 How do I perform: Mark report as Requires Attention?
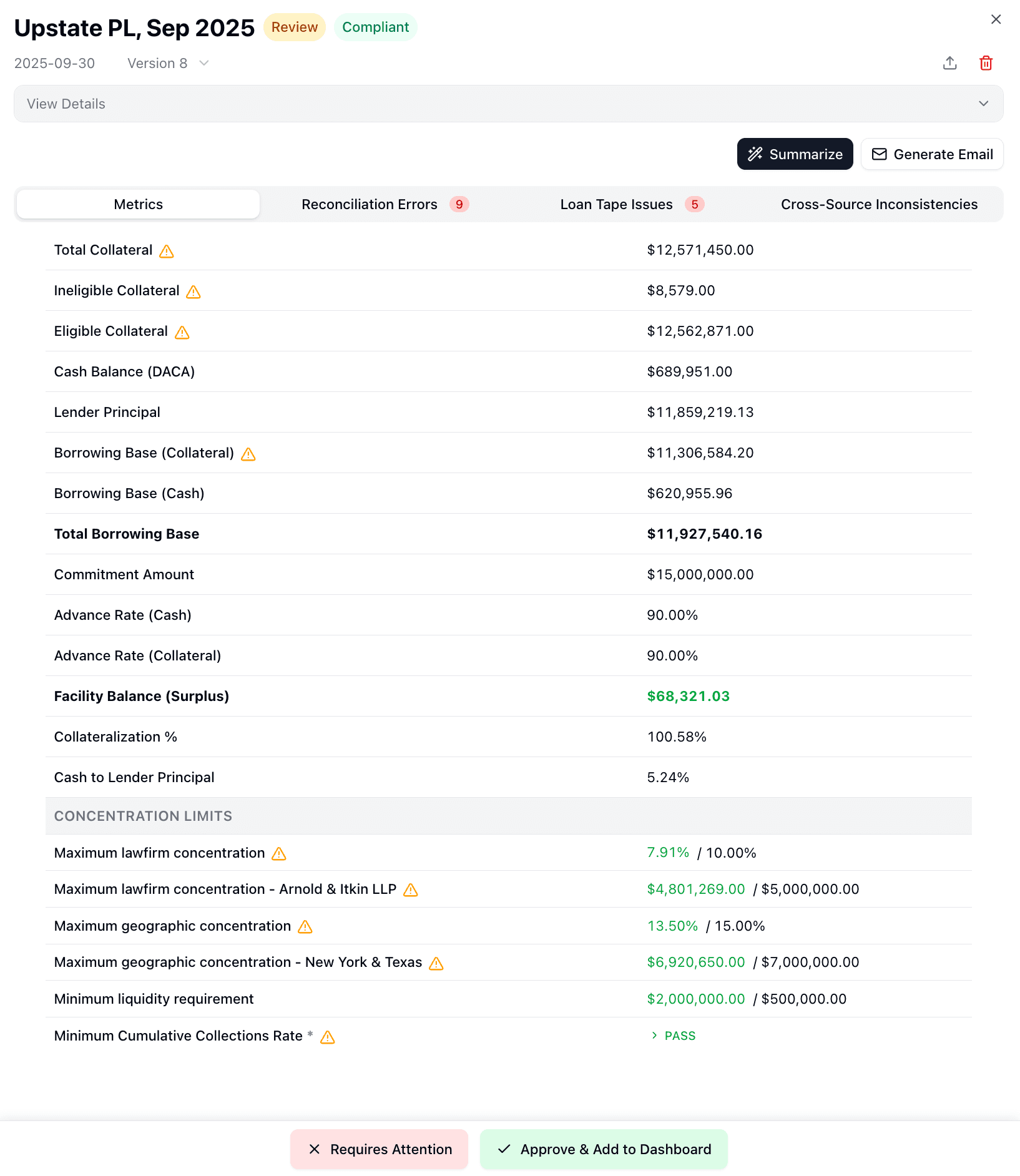point(379,1149)
